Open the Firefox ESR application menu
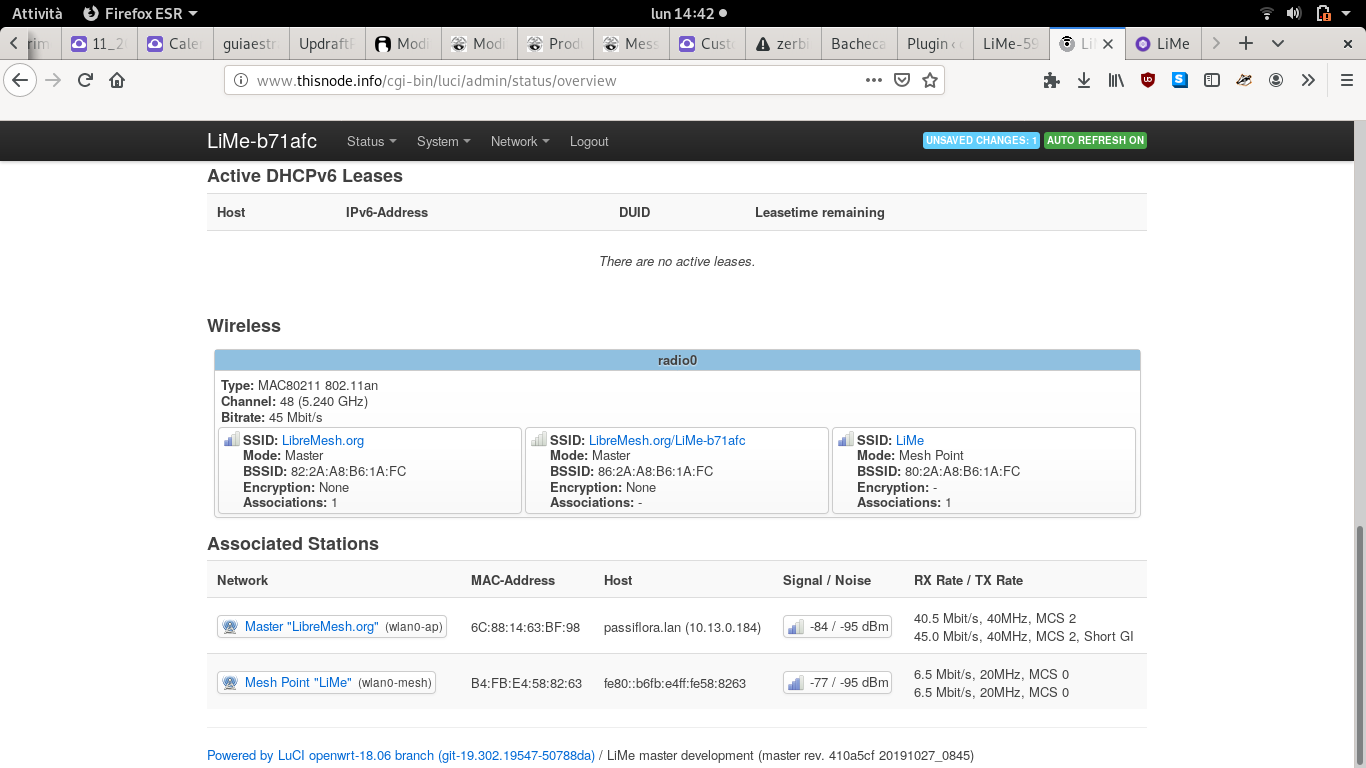This screenshot has width=1366, height=768. [140, 13]
